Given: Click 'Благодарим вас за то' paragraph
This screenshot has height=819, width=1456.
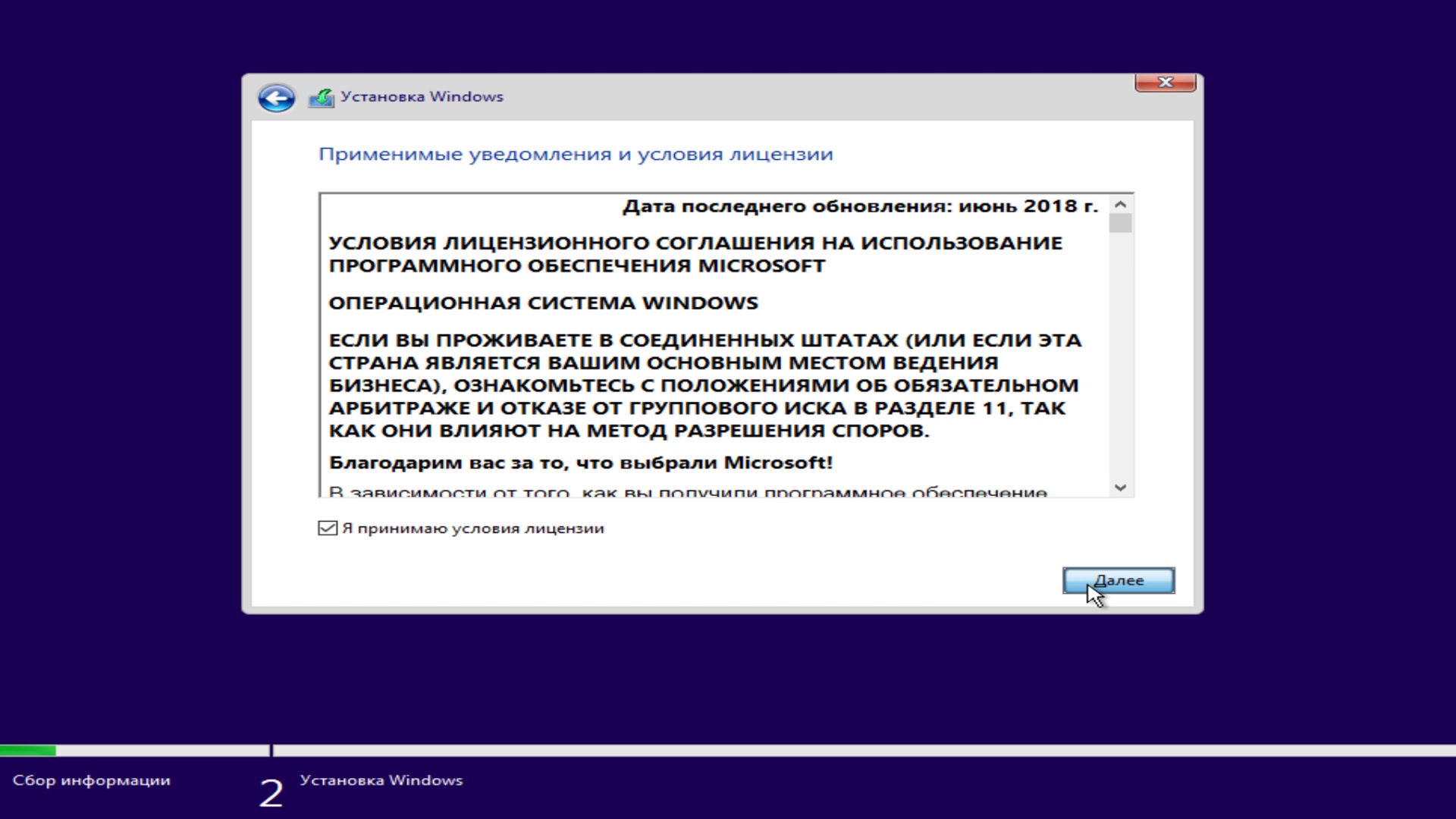Looking at the screenshot, I should coord(580,463).
